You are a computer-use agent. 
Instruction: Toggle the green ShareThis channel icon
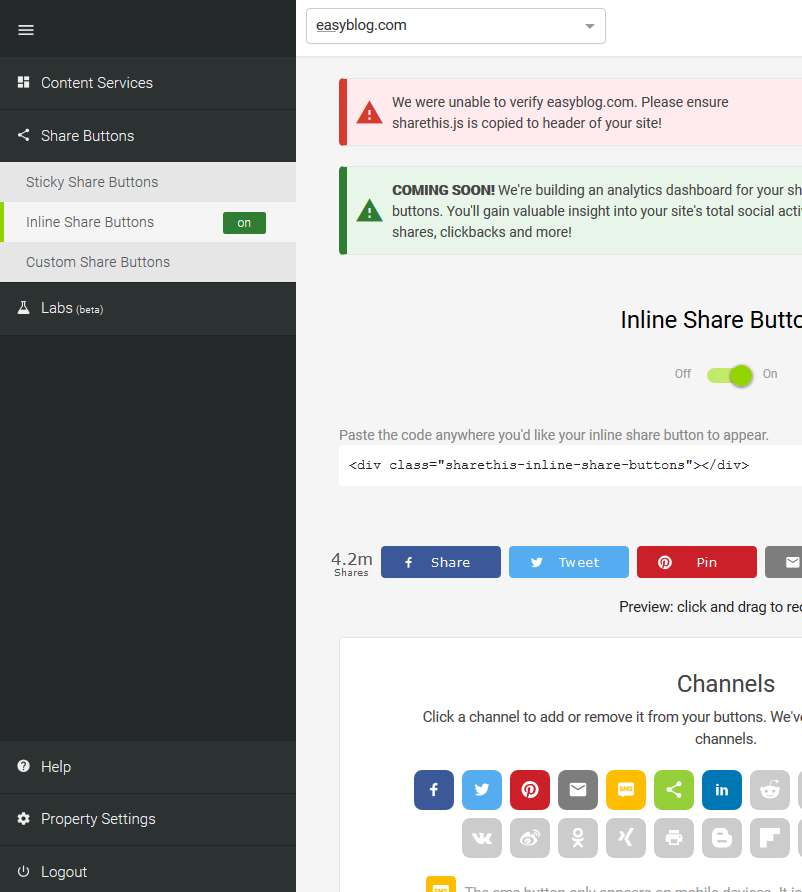[674, 790]
